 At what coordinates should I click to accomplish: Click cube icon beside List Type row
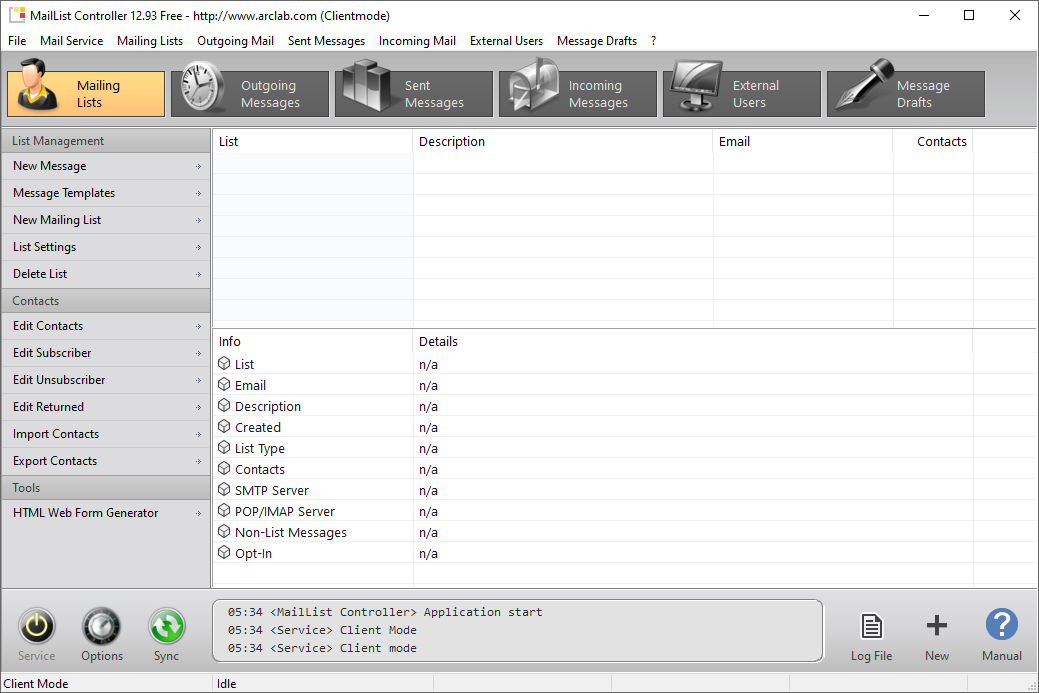[224, 448]
